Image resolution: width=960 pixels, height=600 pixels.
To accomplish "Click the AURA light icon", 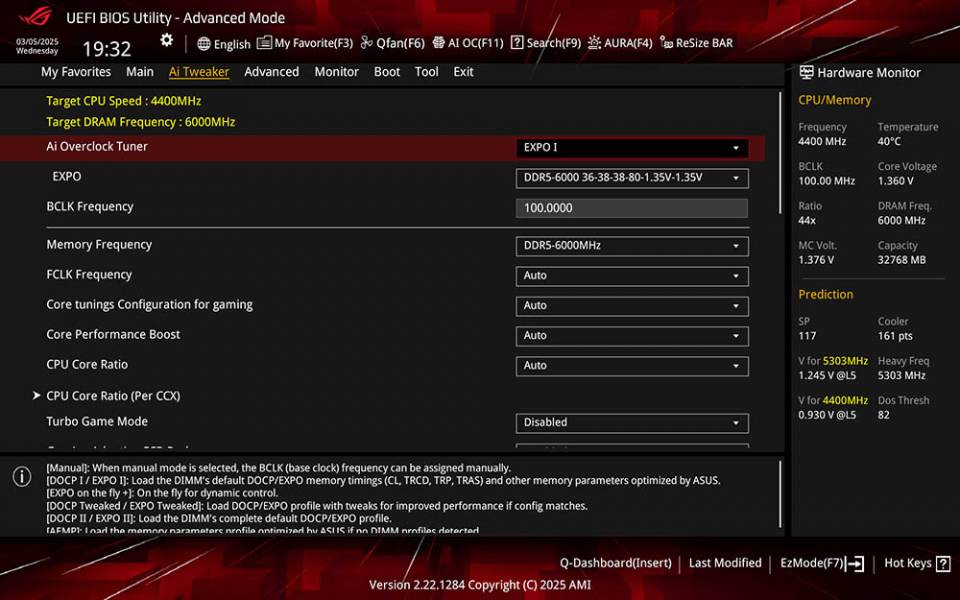I will point(594,42).
